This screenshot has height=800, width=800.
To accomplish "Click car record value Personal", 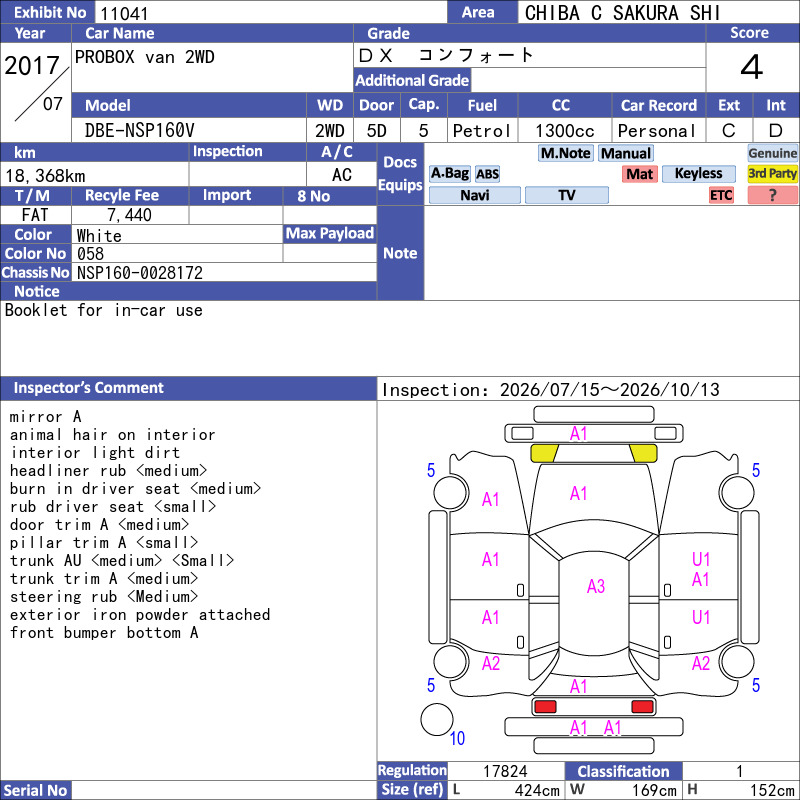I will [657, 131].
